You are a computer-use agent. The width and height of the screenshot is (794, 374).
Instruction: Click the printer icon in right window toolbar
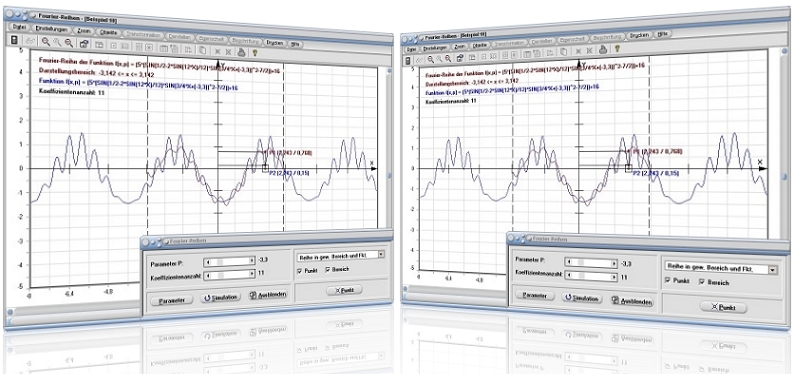[603, 49]
